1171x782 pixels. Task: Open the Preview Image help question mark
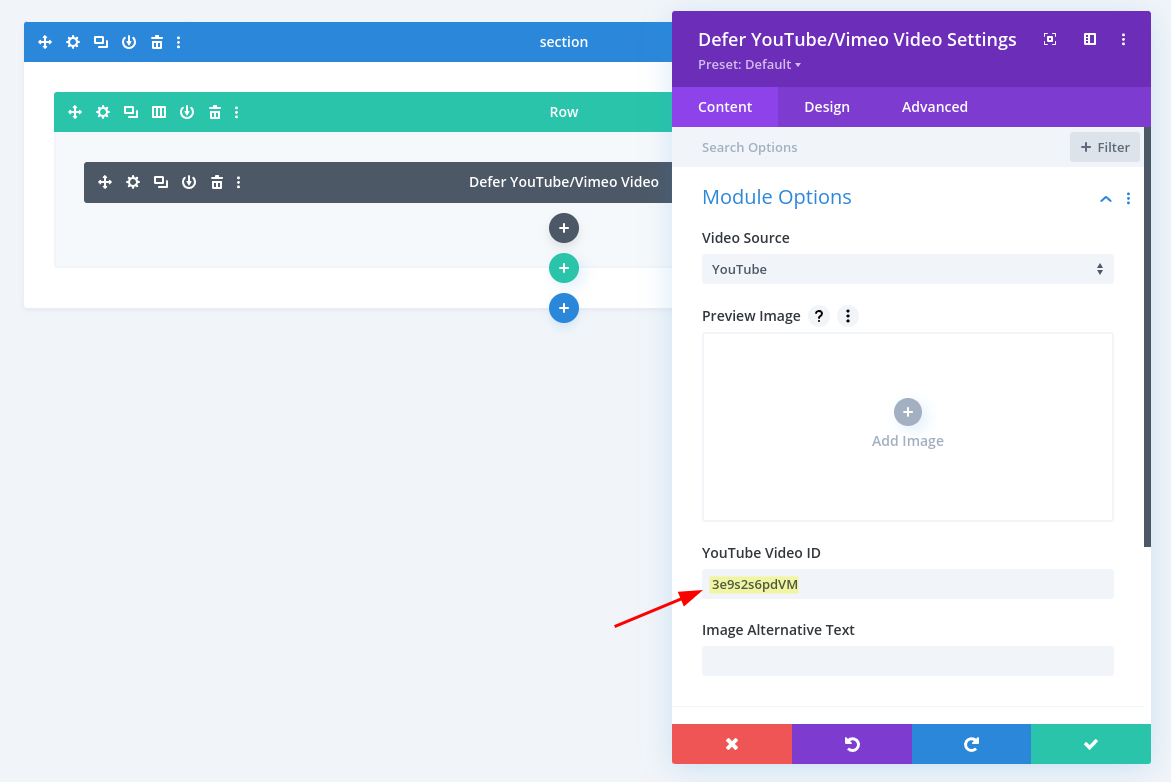[x=819, y=316]
